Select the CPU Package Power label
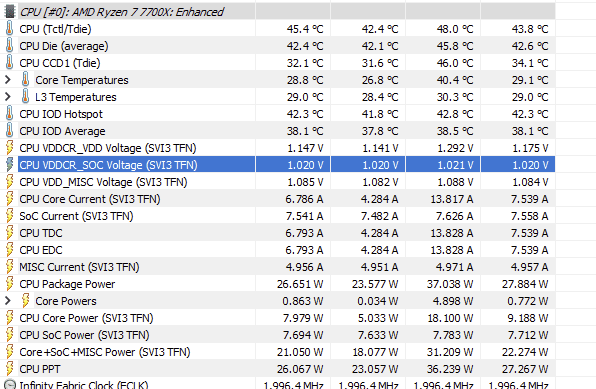Screen dimensions: 596x389 [x=67, y=284]
